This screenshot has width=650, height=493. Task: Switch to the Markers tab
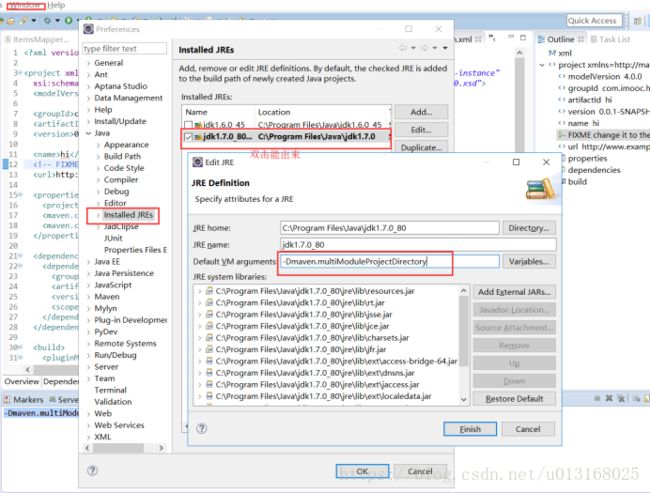coord(24,399)
